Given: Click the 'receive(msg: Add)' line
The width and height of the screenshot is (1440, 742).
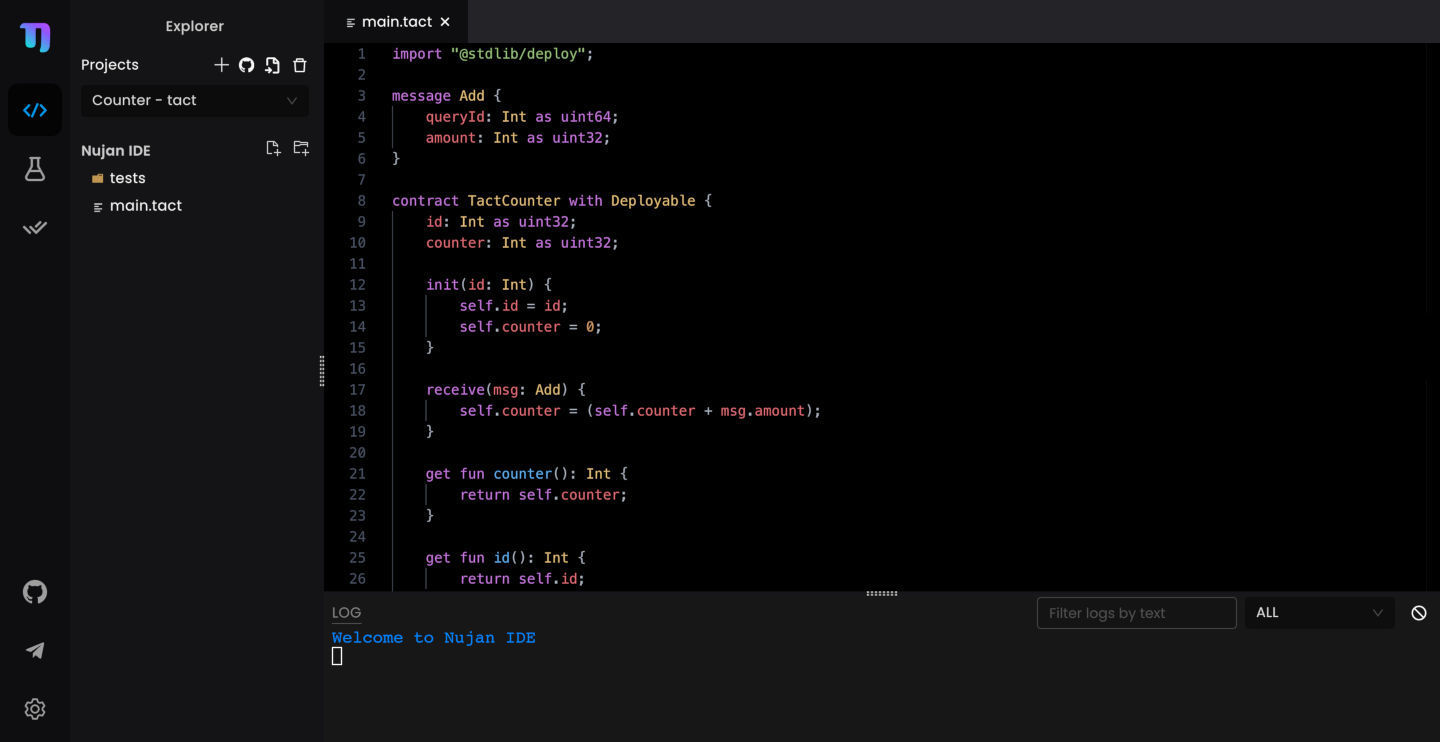Looking at the screenshot, I should [506, 390].
